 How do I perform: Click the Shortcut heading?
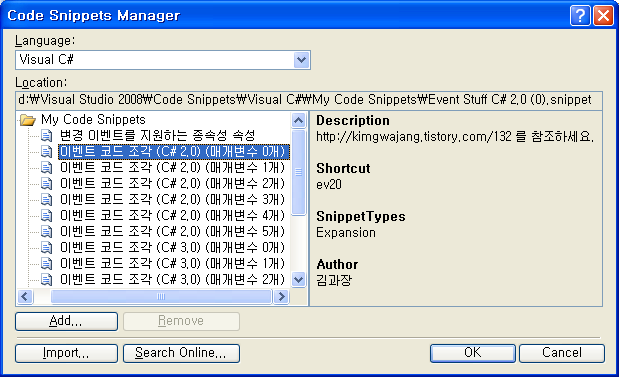343,169
